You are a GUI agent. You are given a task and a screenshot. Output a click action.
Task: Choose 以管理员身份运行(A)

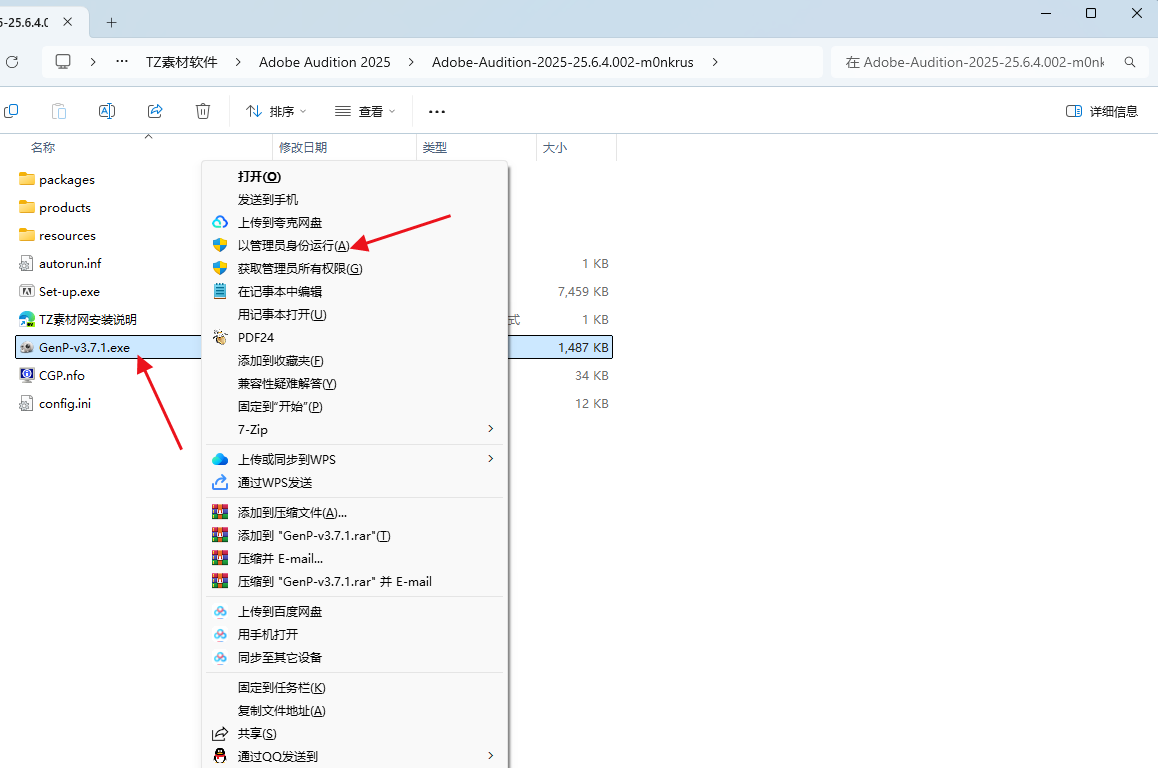355,245
